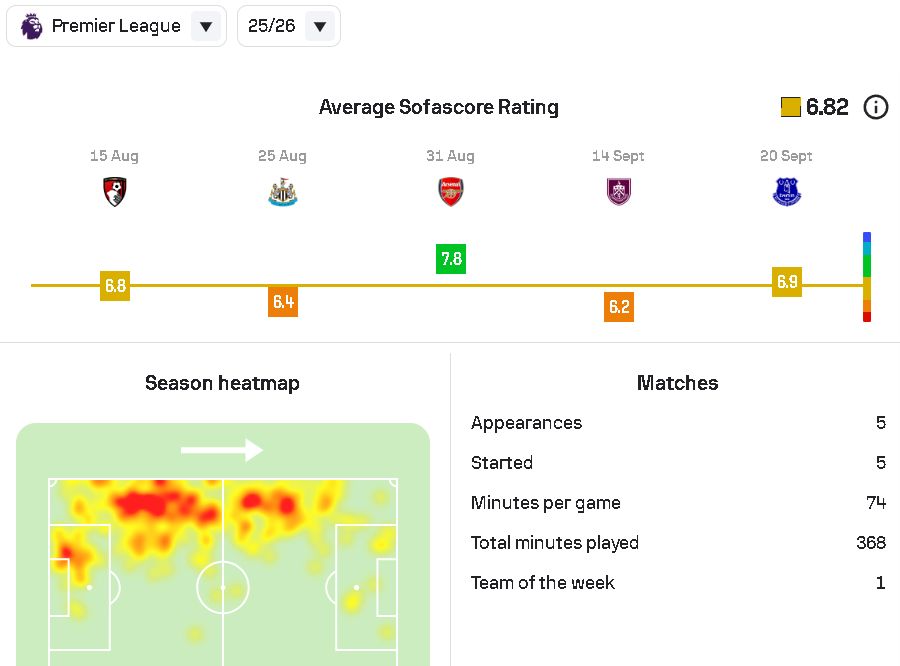Select the 7.8 rating from 31 Aug

(450, 259)
